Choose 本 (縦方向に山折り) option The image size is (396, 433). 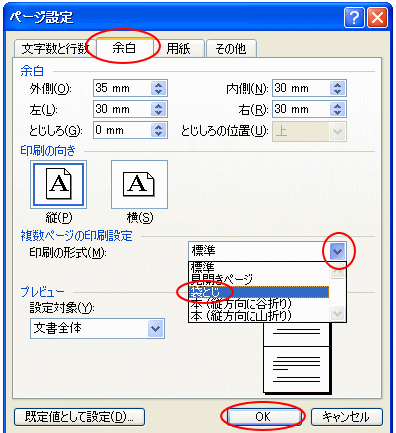point(259,316)
